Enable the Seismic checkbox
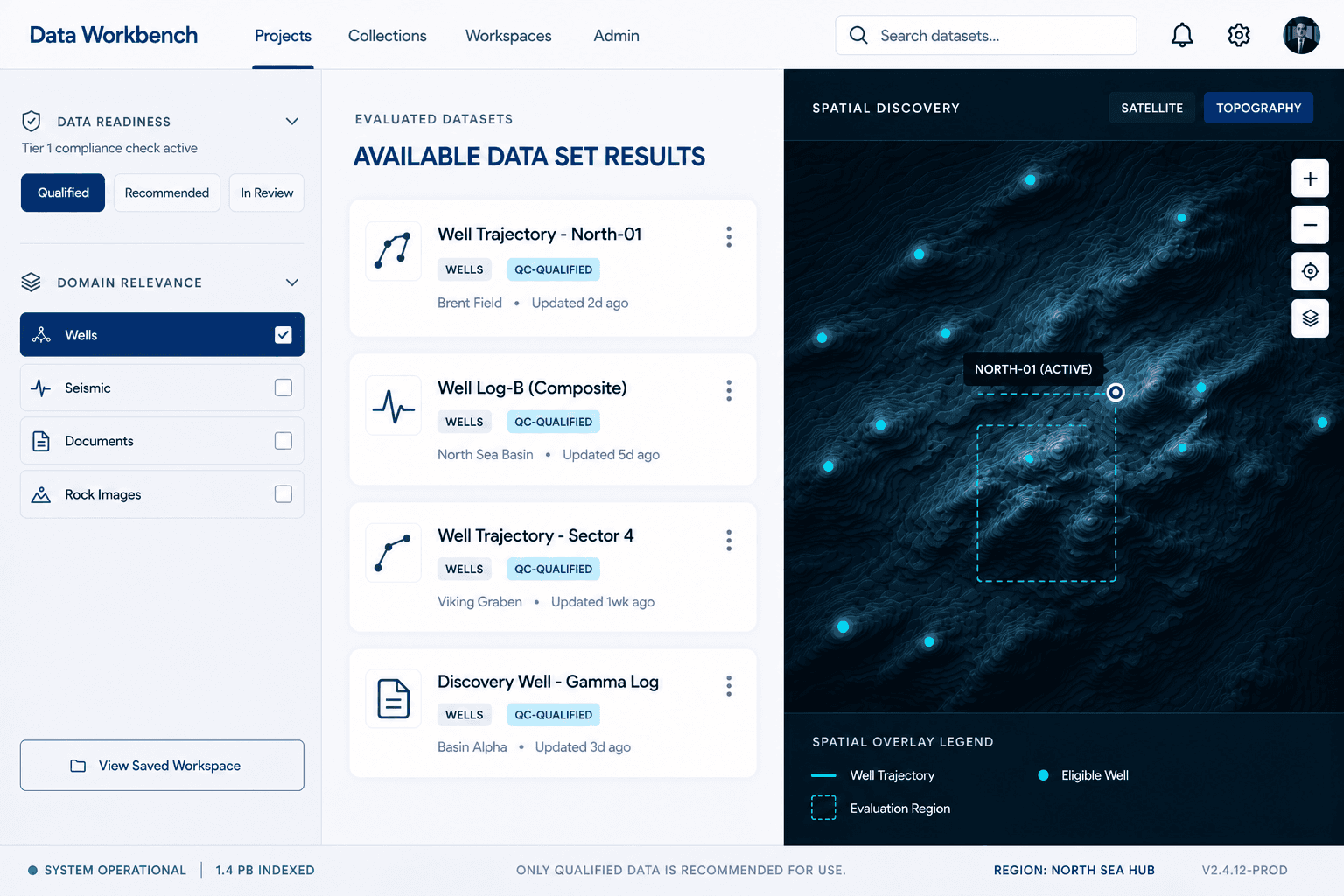This screenshot has height=896, width=1344. coord(283,388)
